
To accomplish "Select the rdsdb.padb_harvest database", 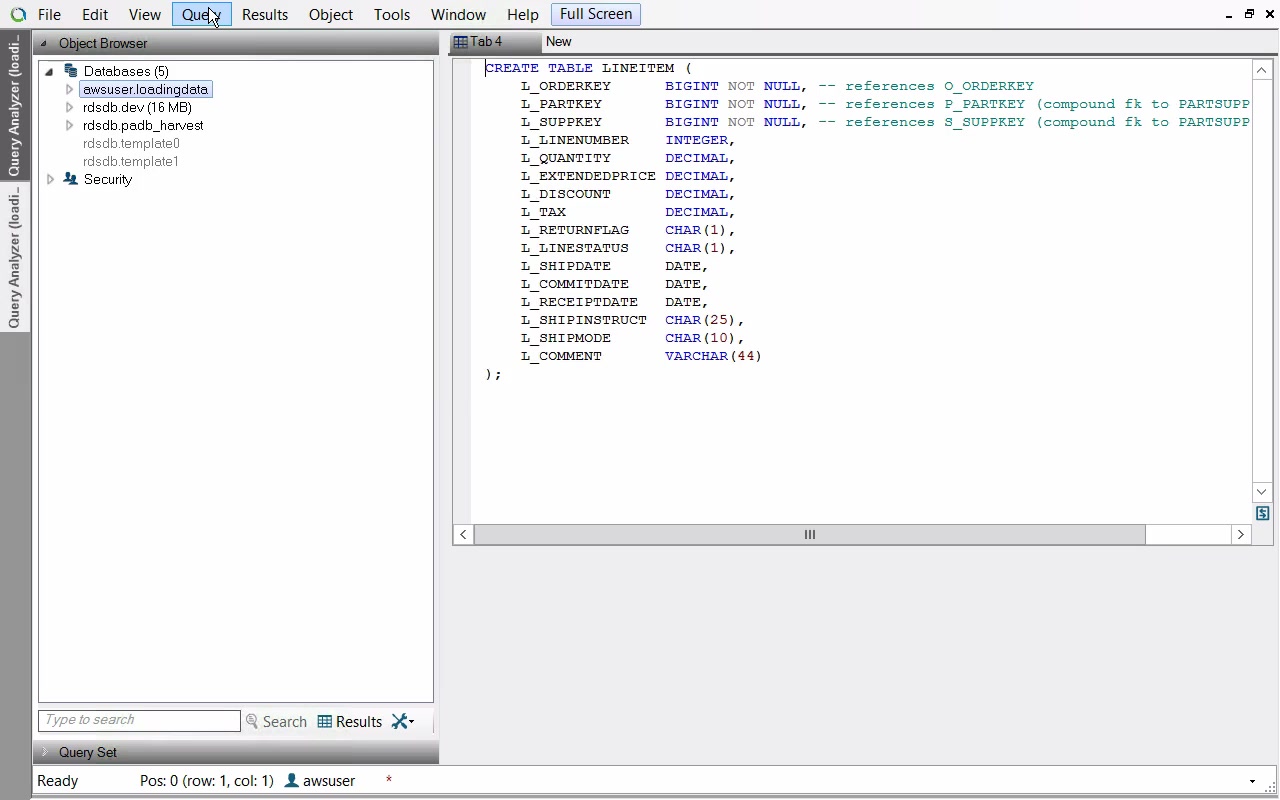I will [x=143, y=125].
